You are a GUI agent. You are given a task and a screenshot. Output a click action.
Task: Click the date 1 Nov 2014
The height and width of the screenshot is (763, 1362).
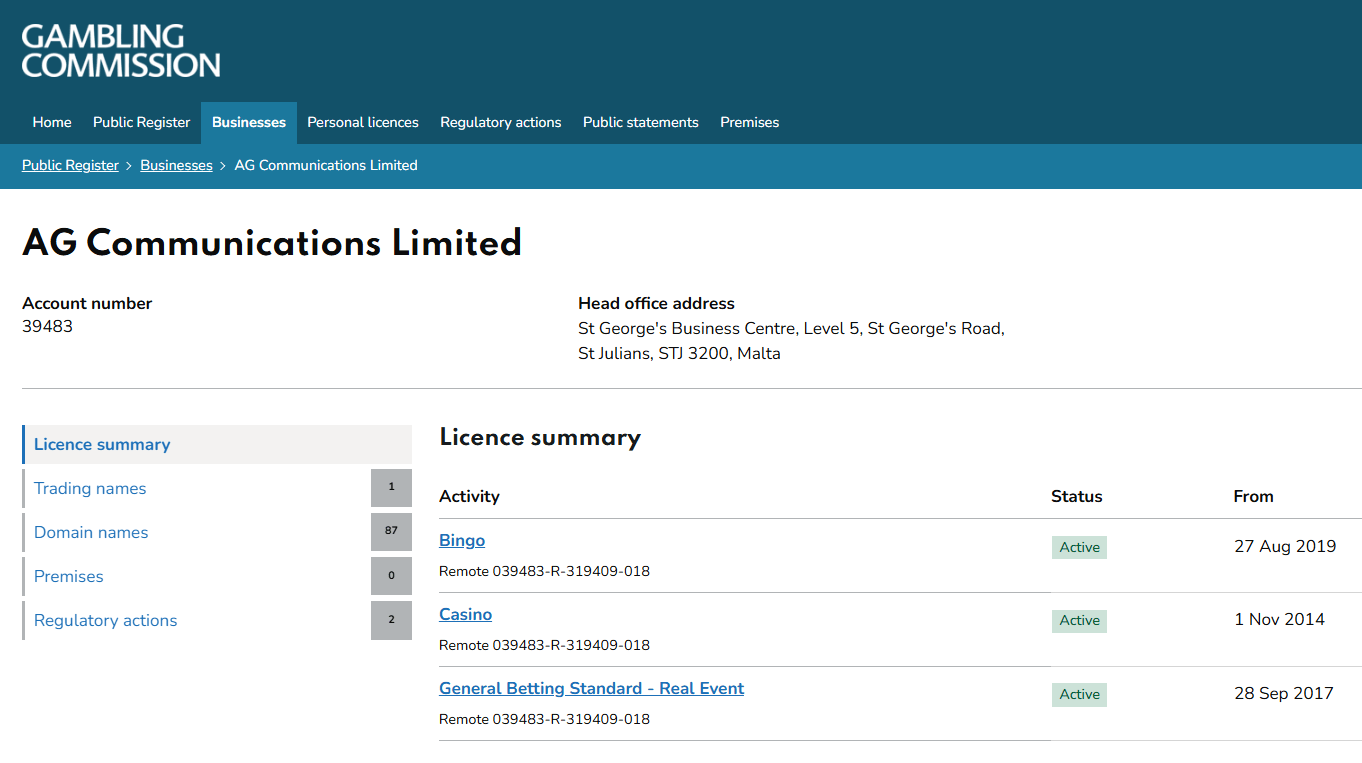(x=1279, y=619)
